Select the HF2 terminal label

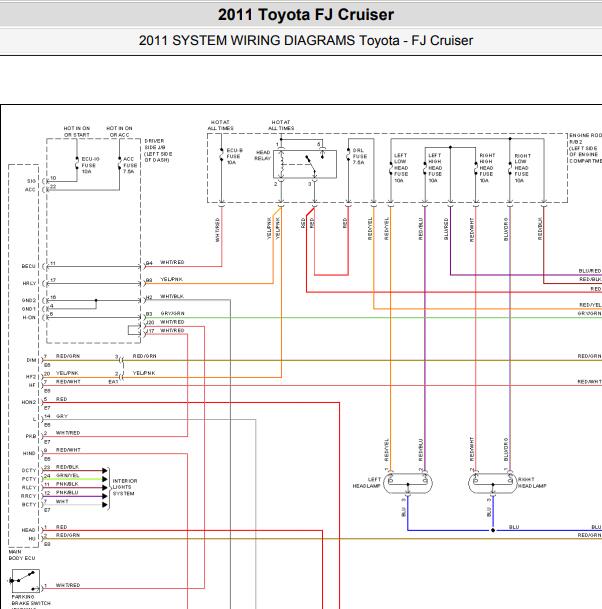click(x=31, y=377)
